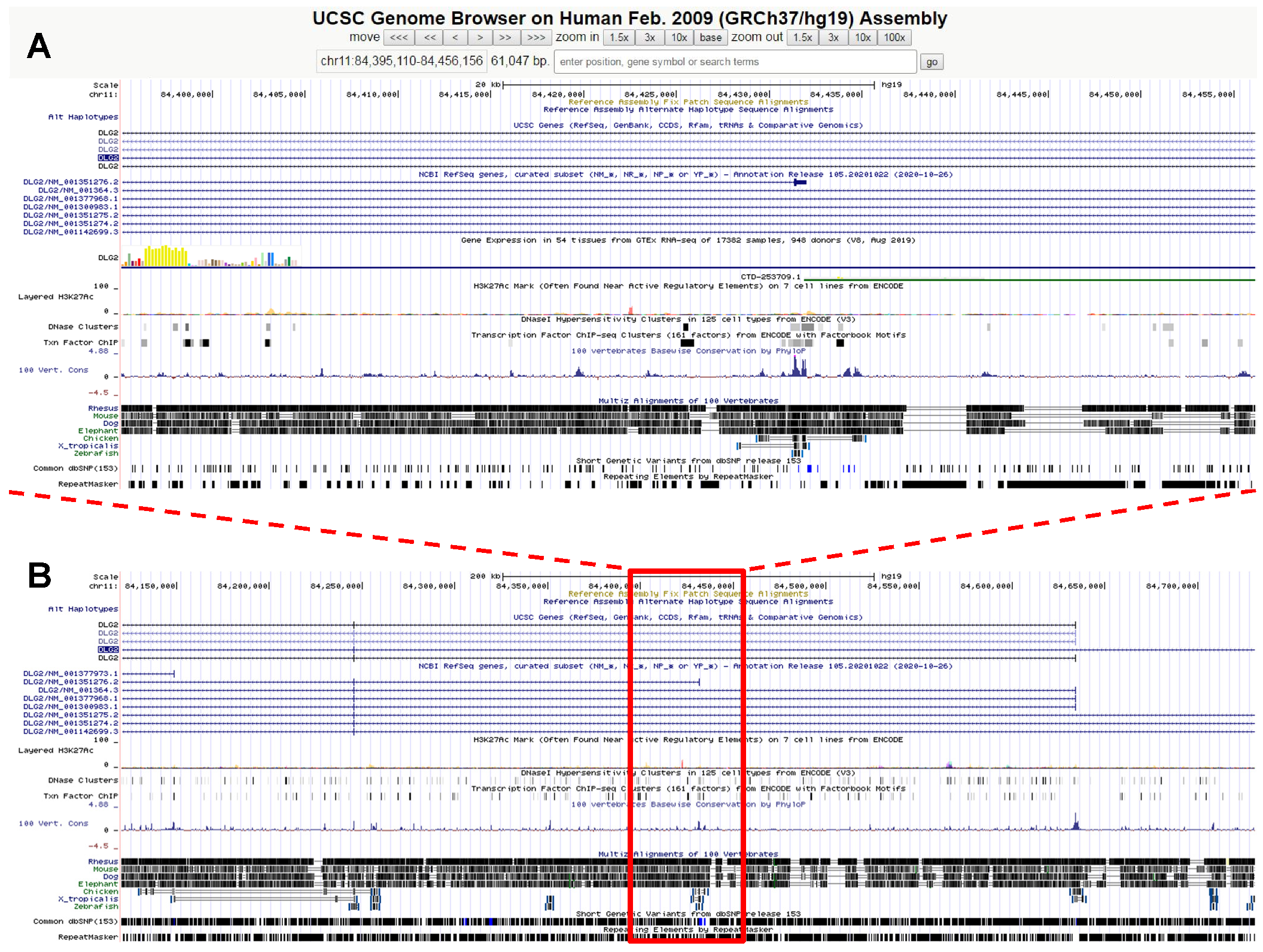Click the highlighted DLG2 gene label in panel B
This screenshot has height=952, width=1263.
point(108,650)
